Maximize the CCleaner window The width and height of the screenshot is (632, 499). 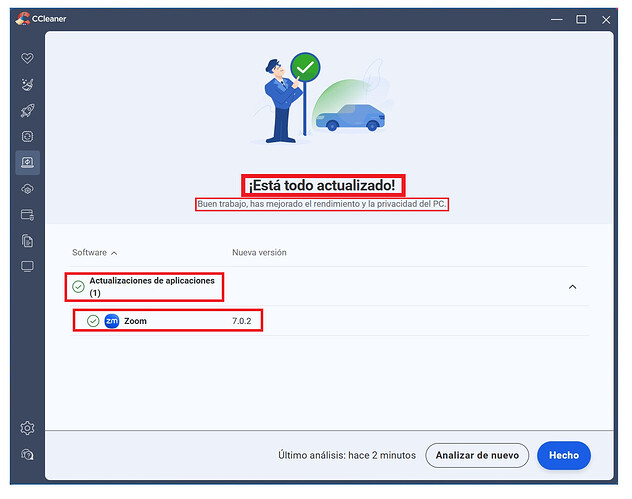click(581, 19)
